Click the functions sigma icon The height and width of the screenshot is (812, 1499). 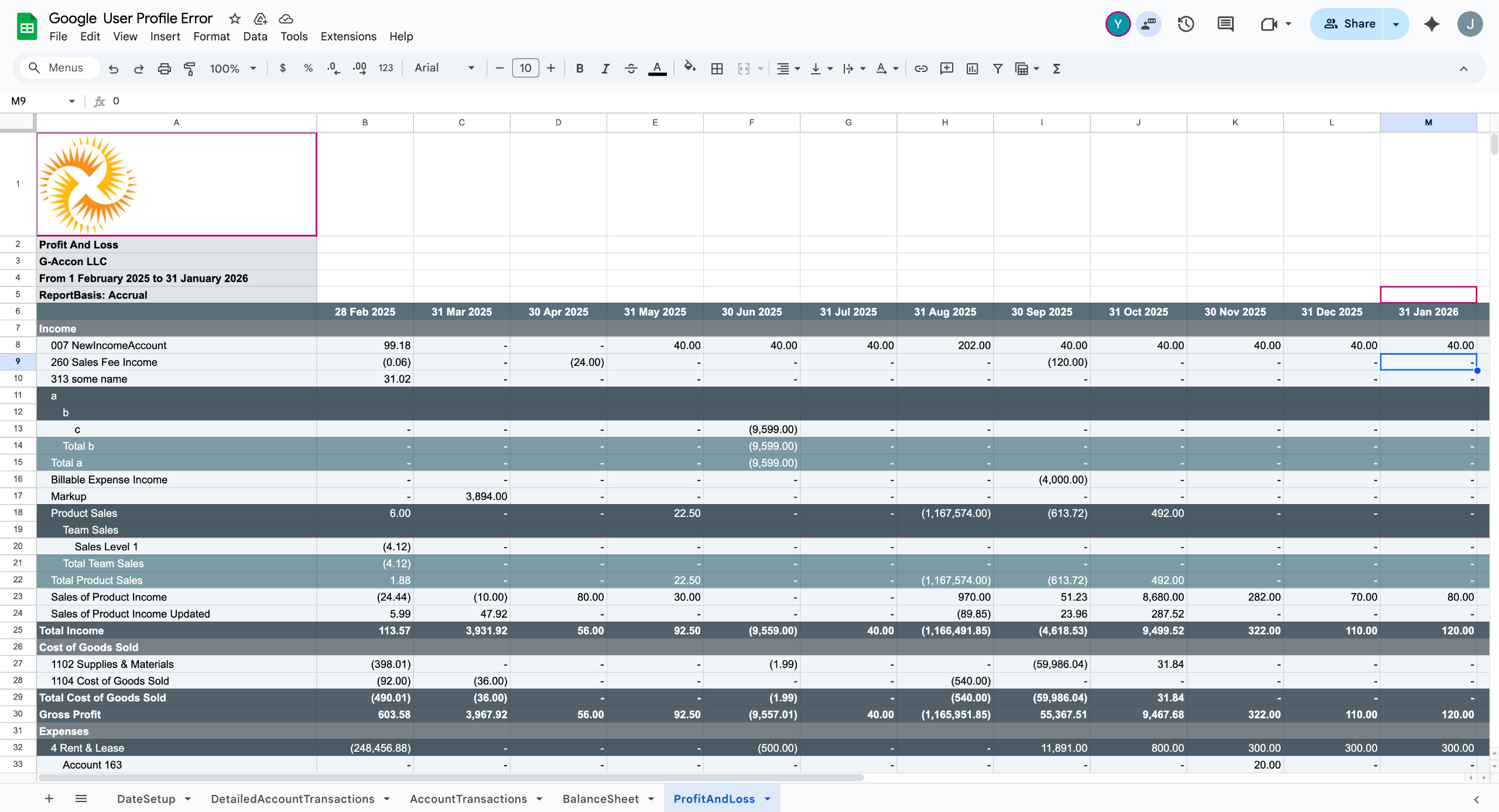1056,68
